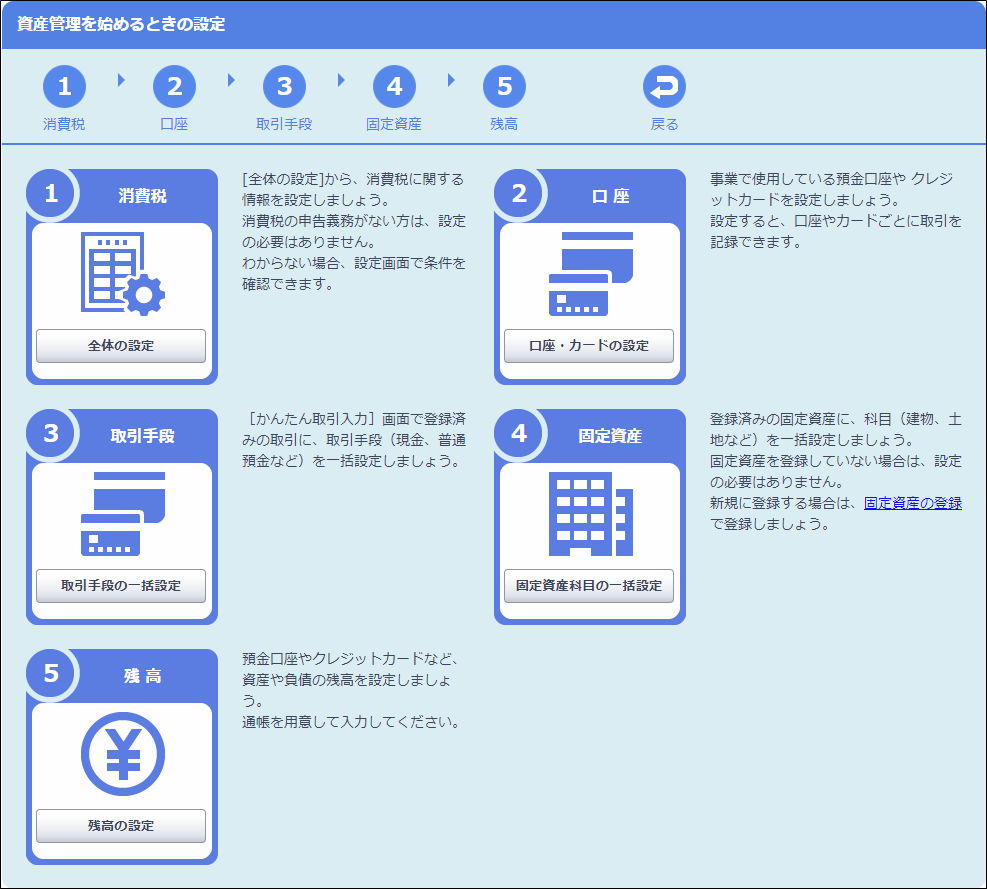Click step 1 消費税 circle in top navigation
The height and width of the screenshot is (889, 987).
(64, 88)
